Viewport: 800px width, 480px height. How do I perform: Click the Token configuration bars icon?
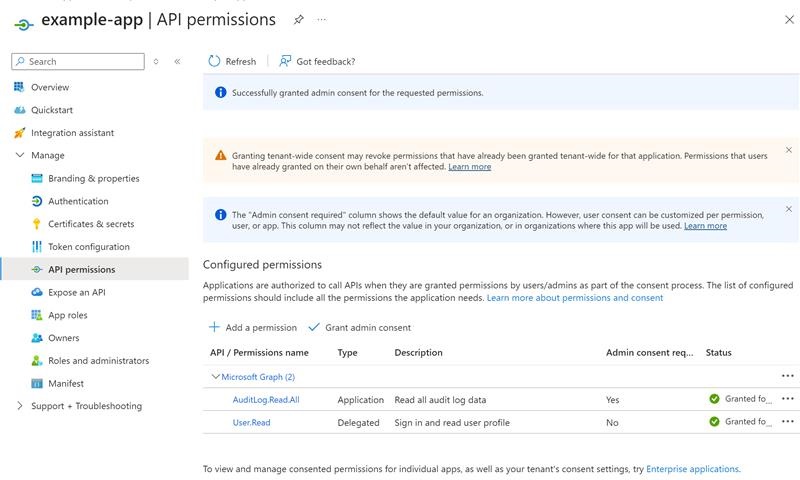(37, 247)
